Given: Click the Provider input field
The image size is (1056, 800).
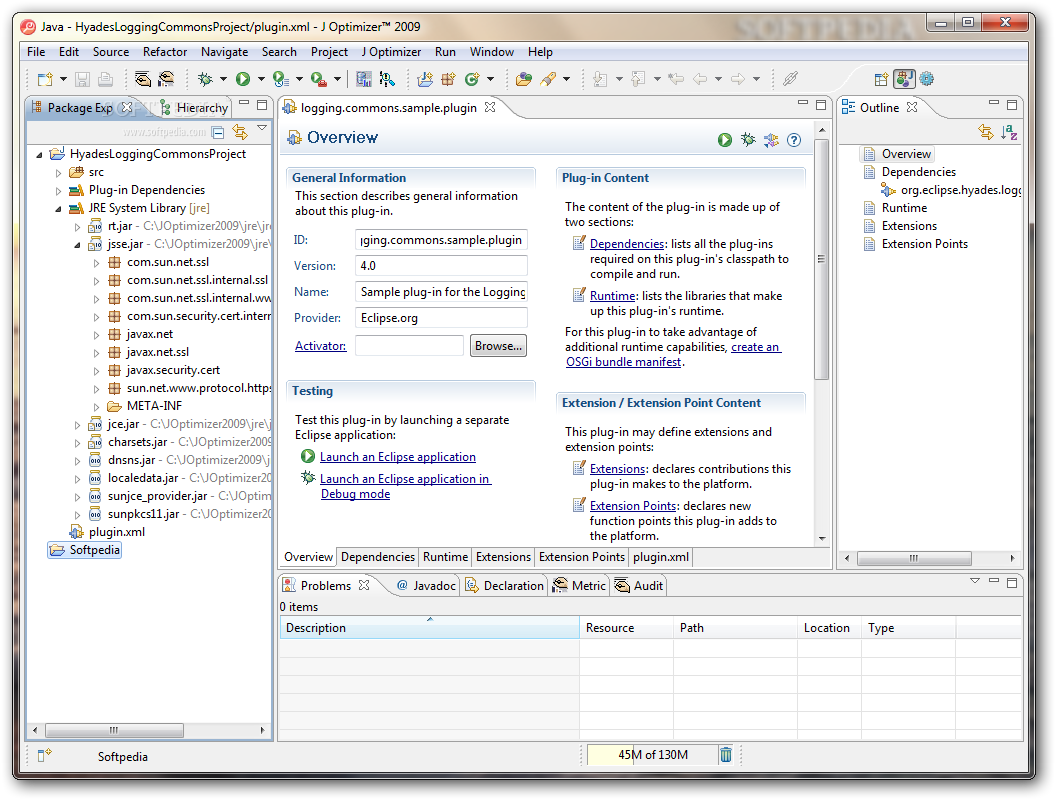Looking at the screenshot, I should click(441, 318).
